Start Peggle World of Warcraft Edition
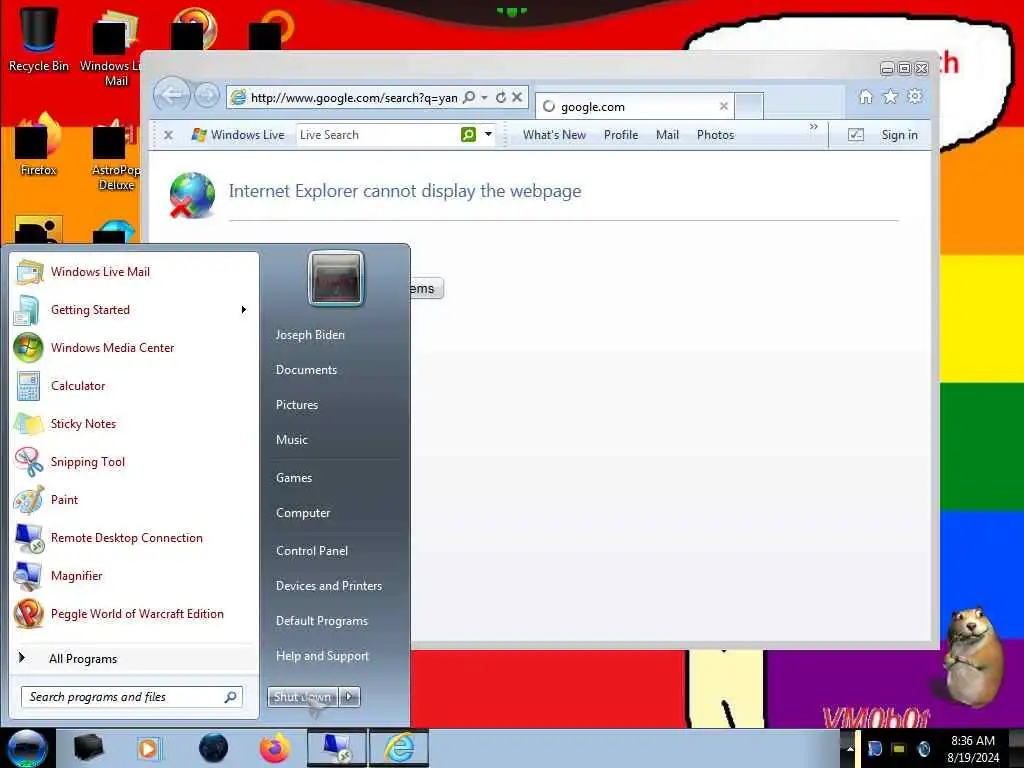The image size is (1024, 768). [135, 613]
